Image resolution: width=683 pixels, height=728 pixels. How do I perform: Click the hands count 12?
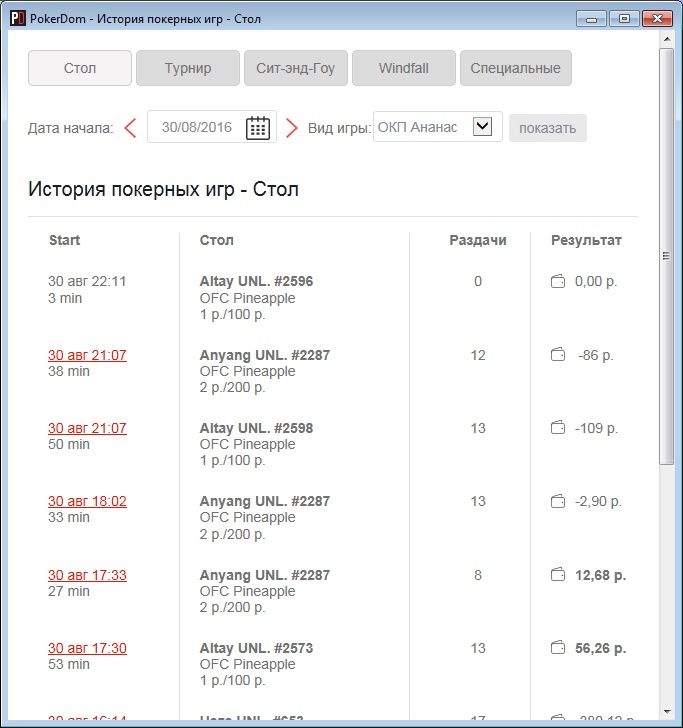478,355
